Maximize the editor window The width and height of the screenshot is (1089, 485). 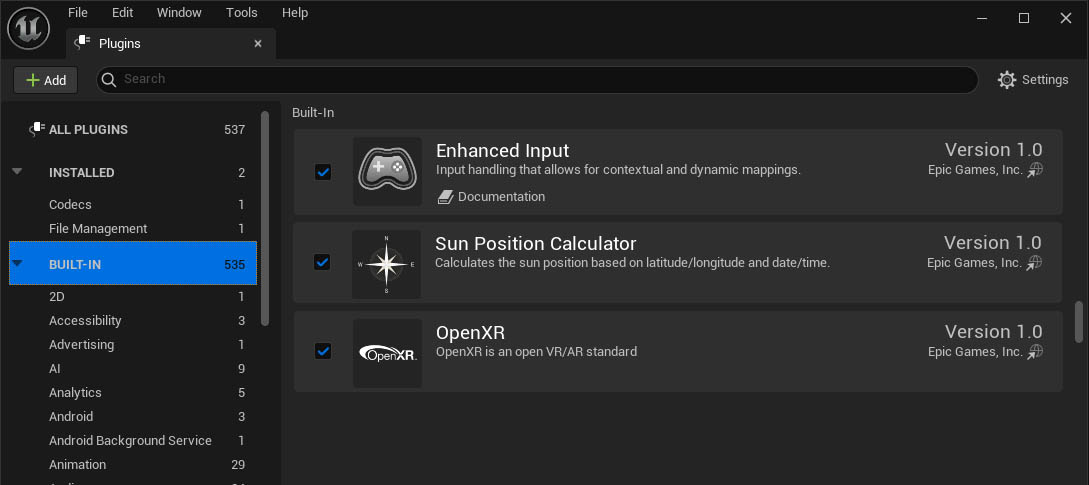[x=1024, y=18]
